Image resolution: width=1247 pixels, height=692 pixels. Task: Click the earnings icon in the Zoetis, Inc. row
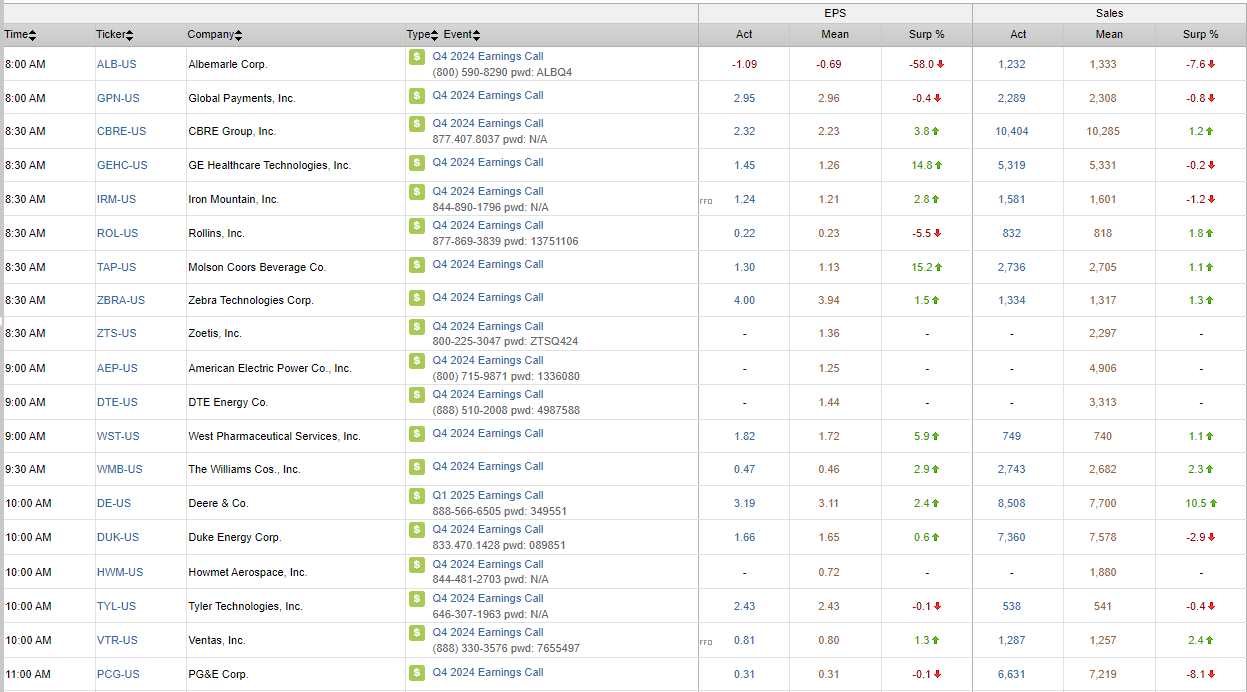pos(417,327)
